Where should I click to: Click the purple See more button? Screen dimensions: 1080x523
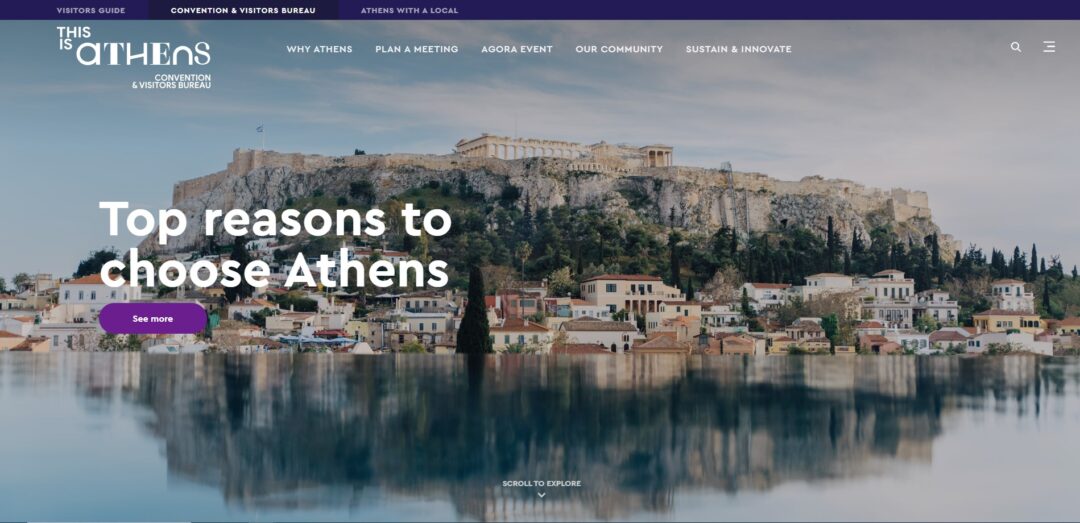point(153,318)
